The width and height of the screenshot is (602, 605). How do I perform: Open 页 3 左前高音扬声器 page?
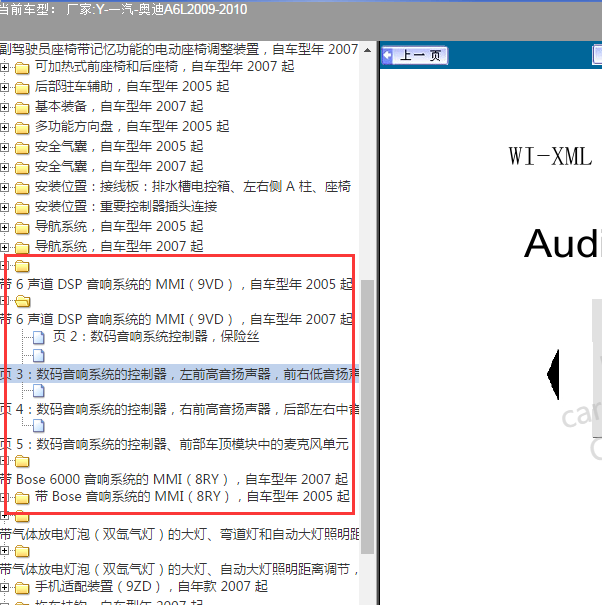point(179,374)
